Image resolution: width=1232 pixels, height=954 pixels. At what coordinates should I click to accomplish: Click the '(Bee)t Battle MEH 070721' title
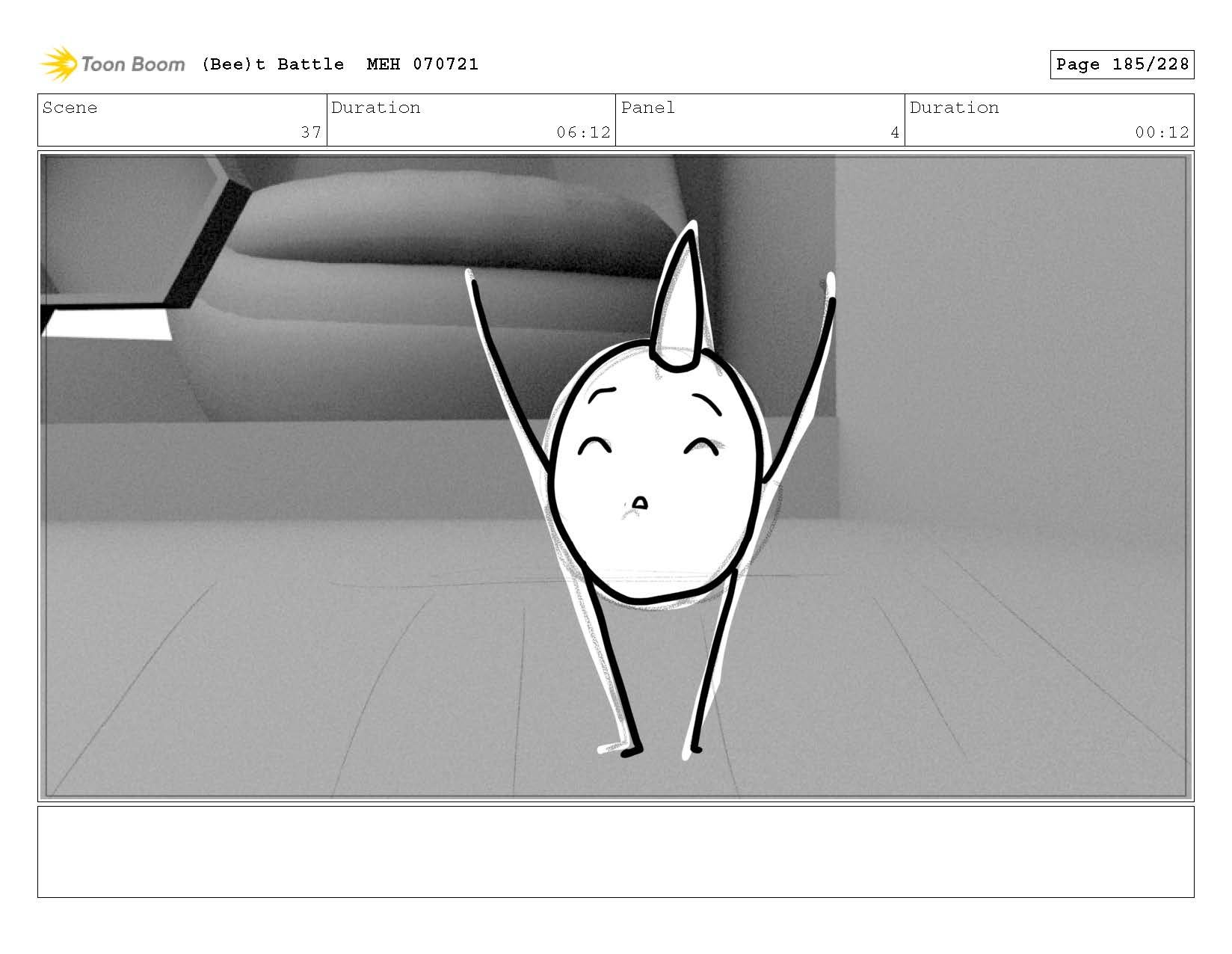tap(340, 64)
